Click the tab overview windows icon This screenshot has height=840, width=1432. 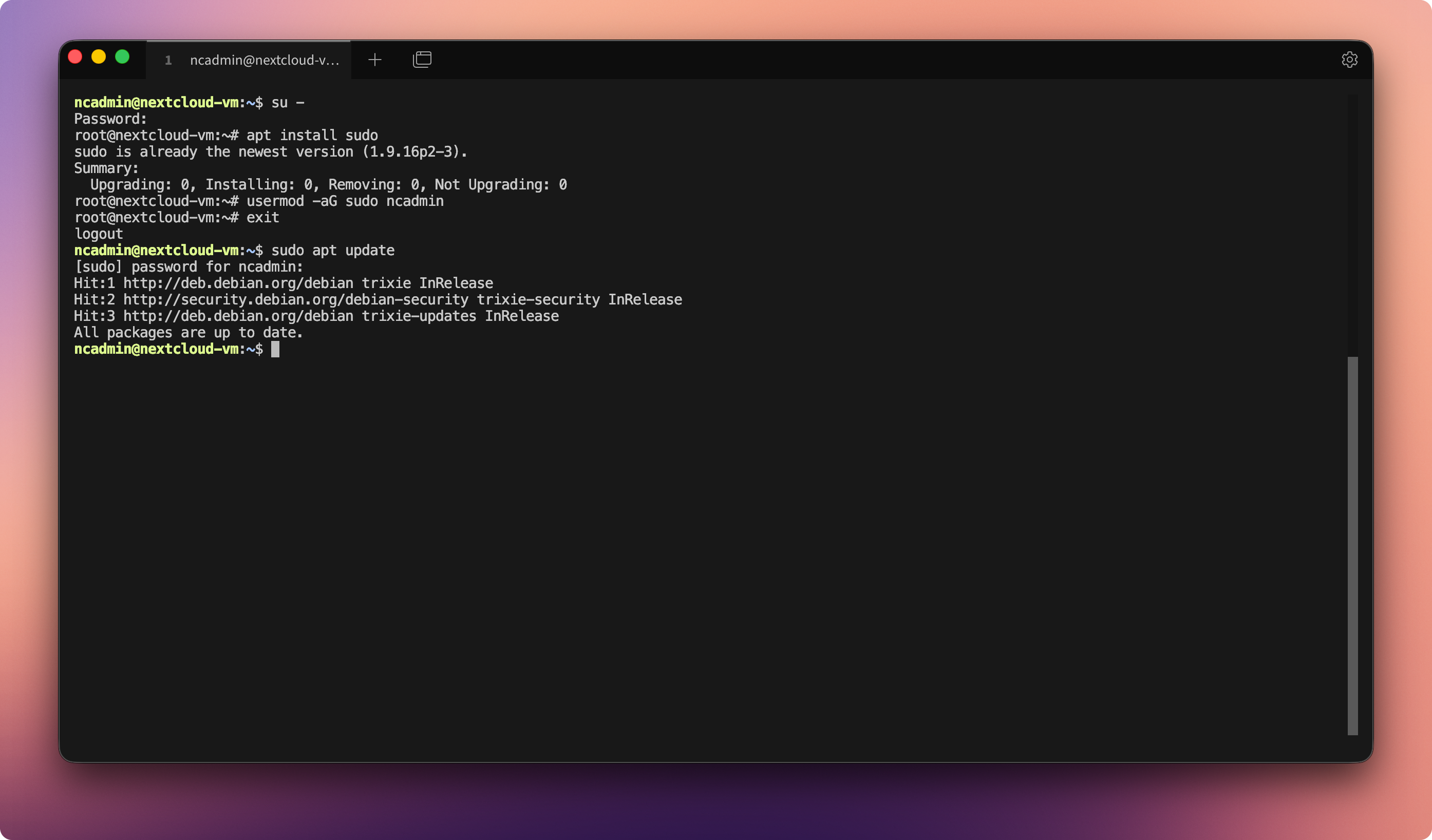tap(422, 60)
